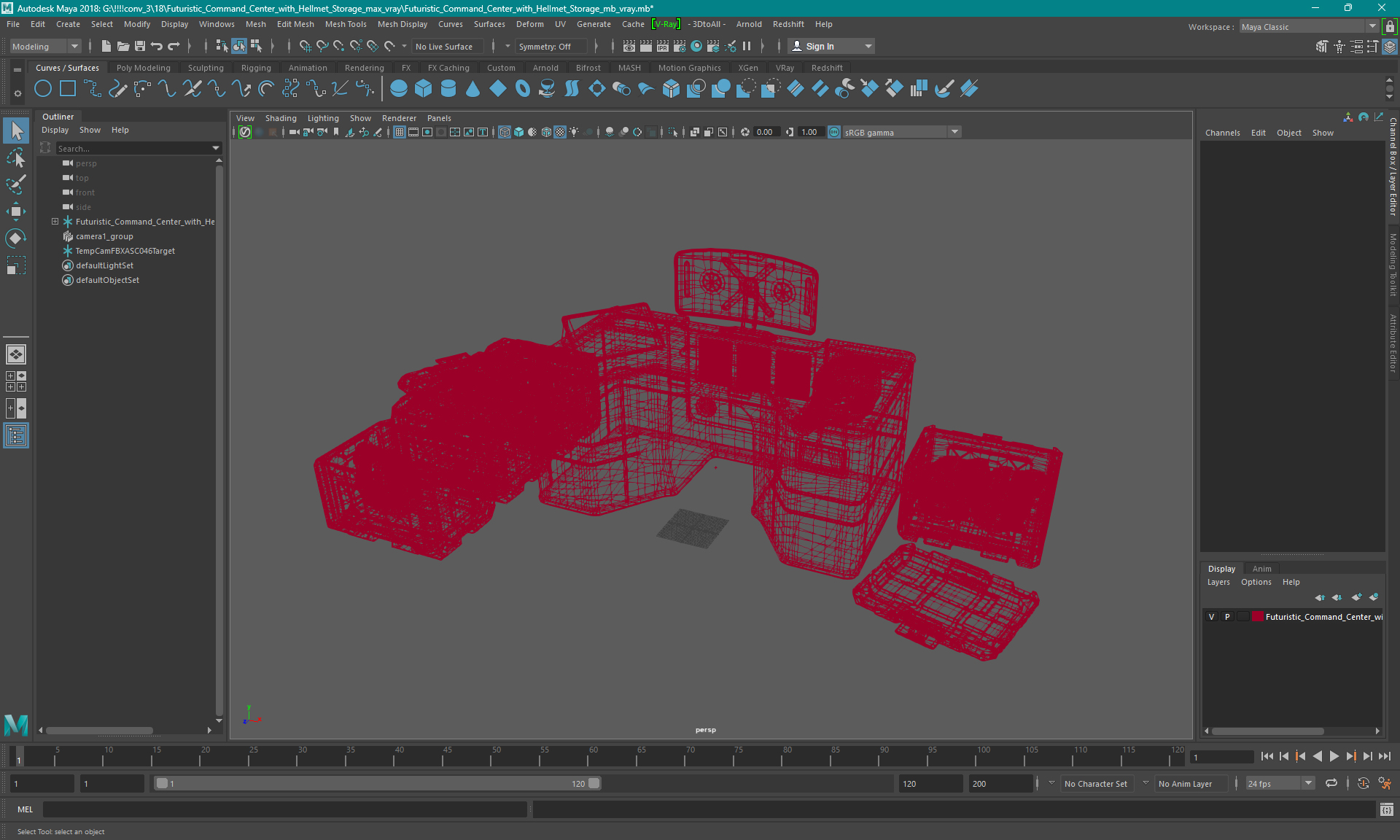1400x840 pixels.
Task: Enable smooth shading display icon
Action: coord(519,132)
